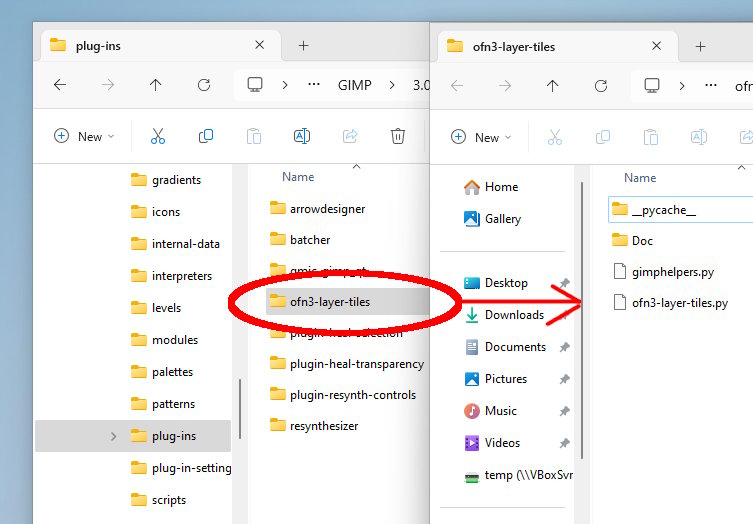Close the plug-ins tab
The height and width of the screenshot is (524, 753).
click(x=260, y=45)
